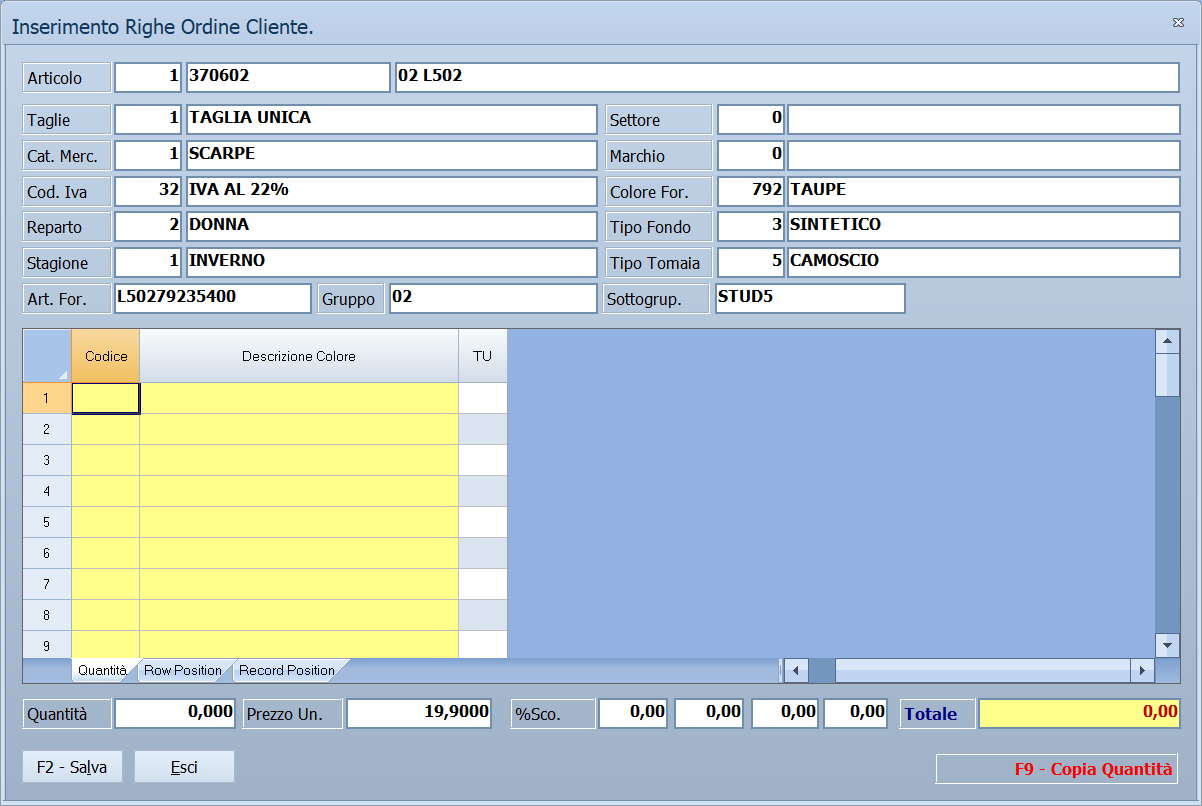The height and width of the screenshot is (806, 1202).
Task: Click the grid scroll down arrow
Action: pos(1167,645)
